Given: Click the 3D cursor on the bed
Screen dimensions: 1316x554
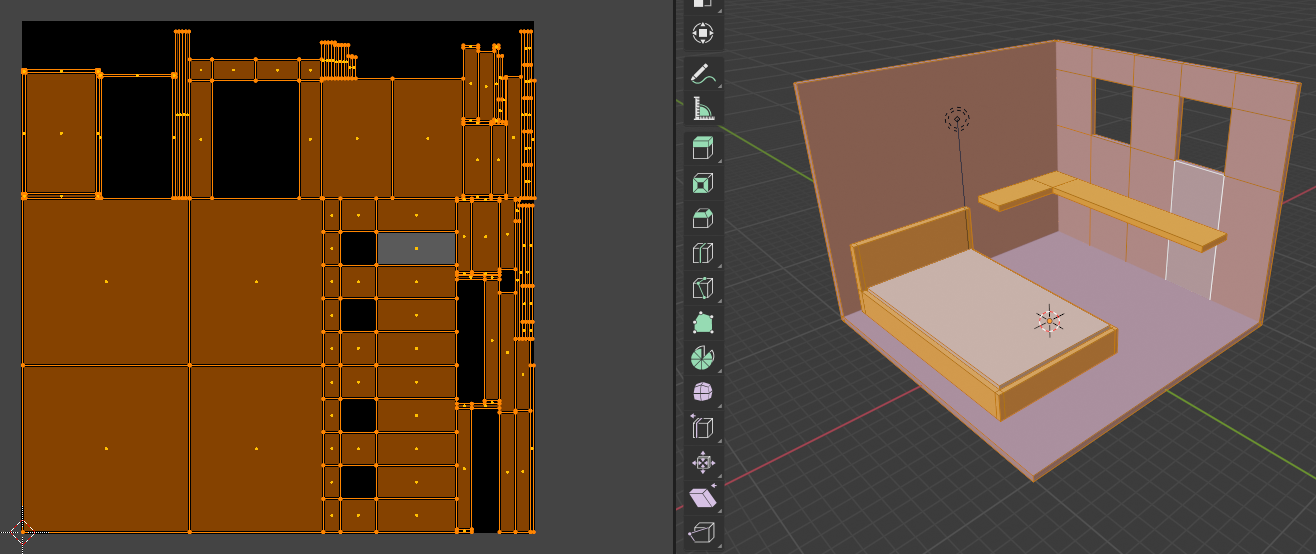Looking at the screenshot, I should (x=1049, y=320).
